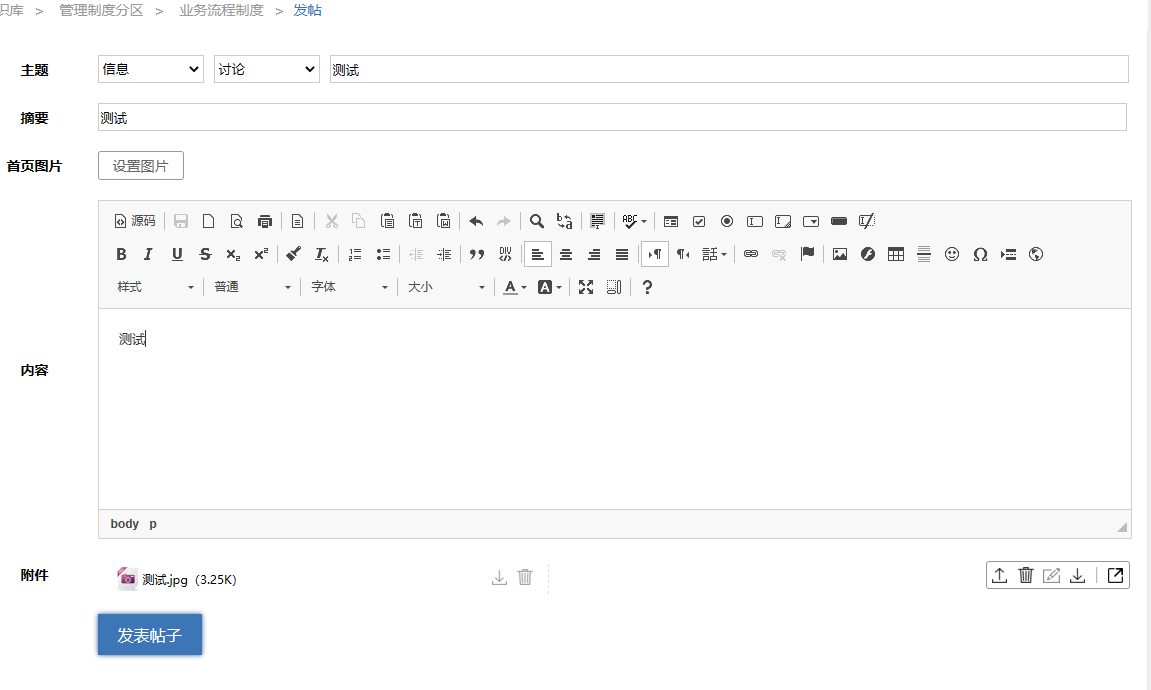Screen dimensions: 1151x690
Task: Toggle subscript formatting
Action: click(x=233, y=254)
